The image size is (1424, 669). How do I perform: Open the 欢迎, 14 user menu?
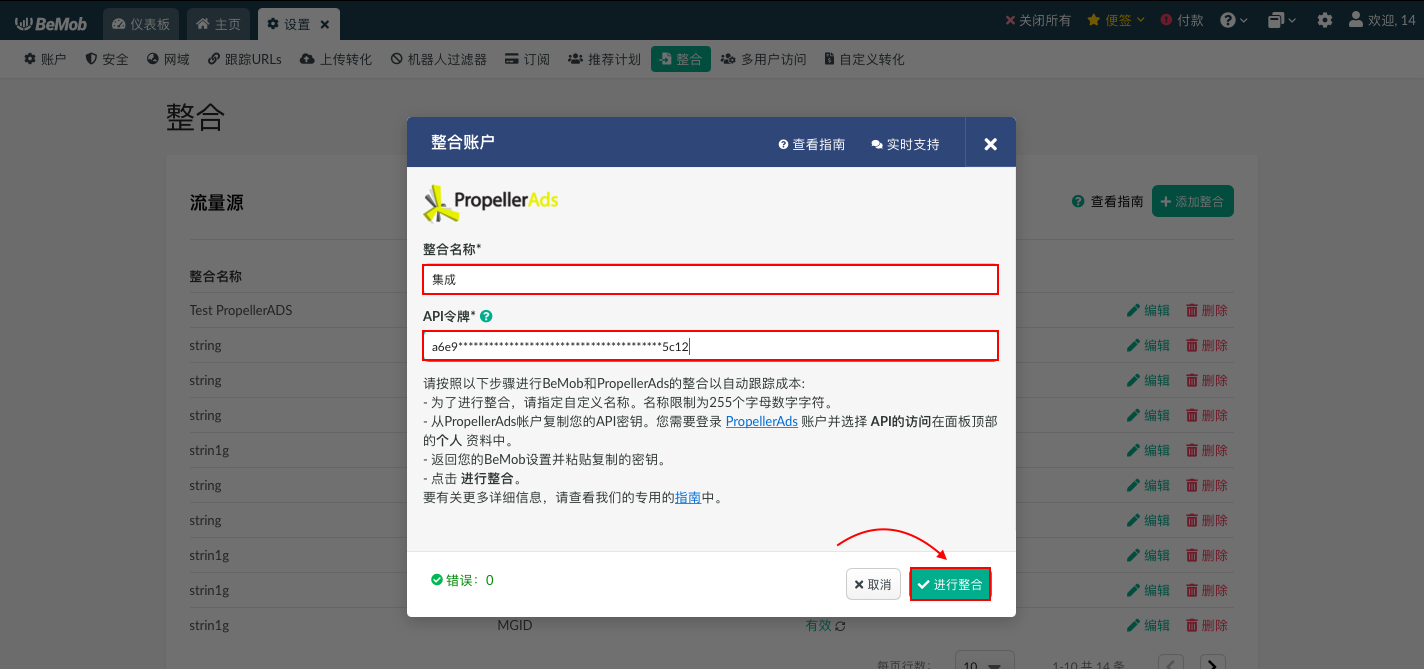pos(1382,18)
